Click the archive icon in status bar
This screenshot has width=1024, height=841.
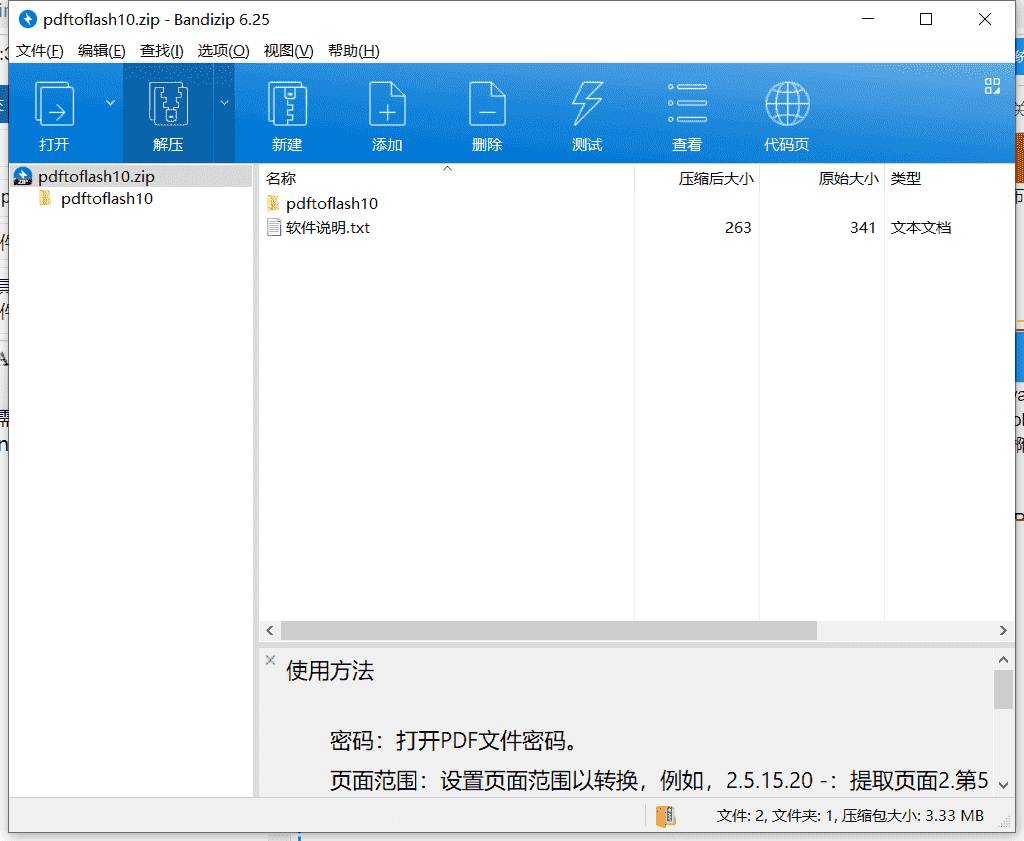tap(665, 816)
